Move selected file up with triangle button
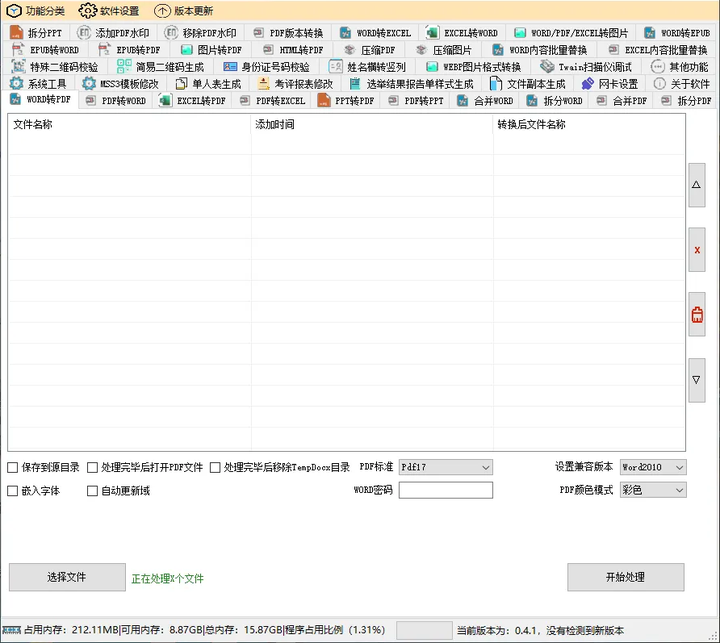720x643 pixels. tap(697, 185)
